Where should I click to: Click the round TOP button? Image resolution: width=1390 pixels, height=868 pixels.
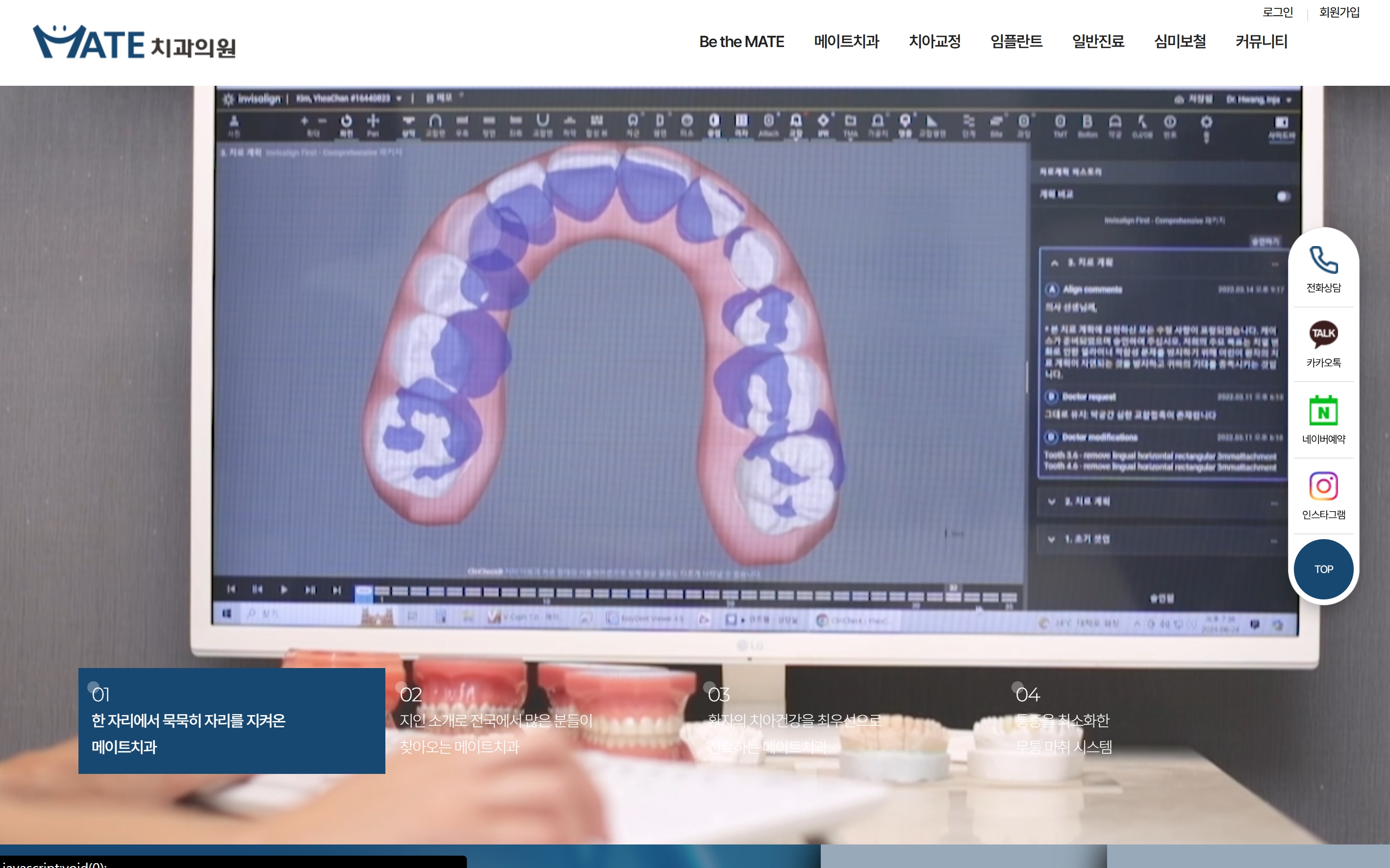pos(1323,569)
